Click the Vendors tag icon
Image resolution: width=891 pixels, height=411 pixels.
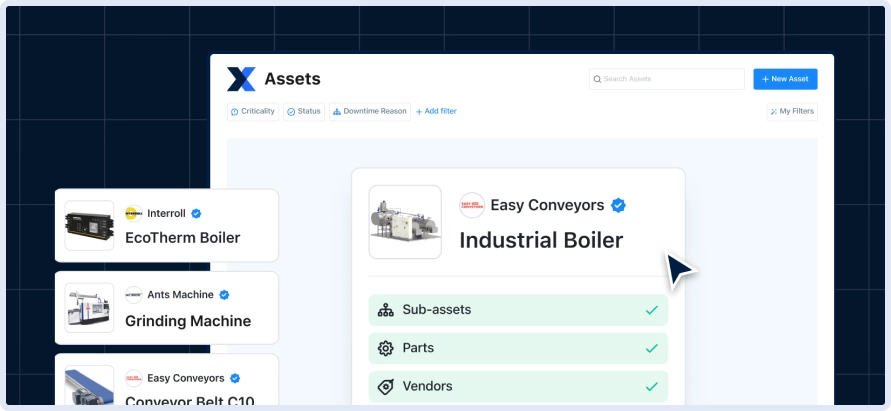(386, 387)
